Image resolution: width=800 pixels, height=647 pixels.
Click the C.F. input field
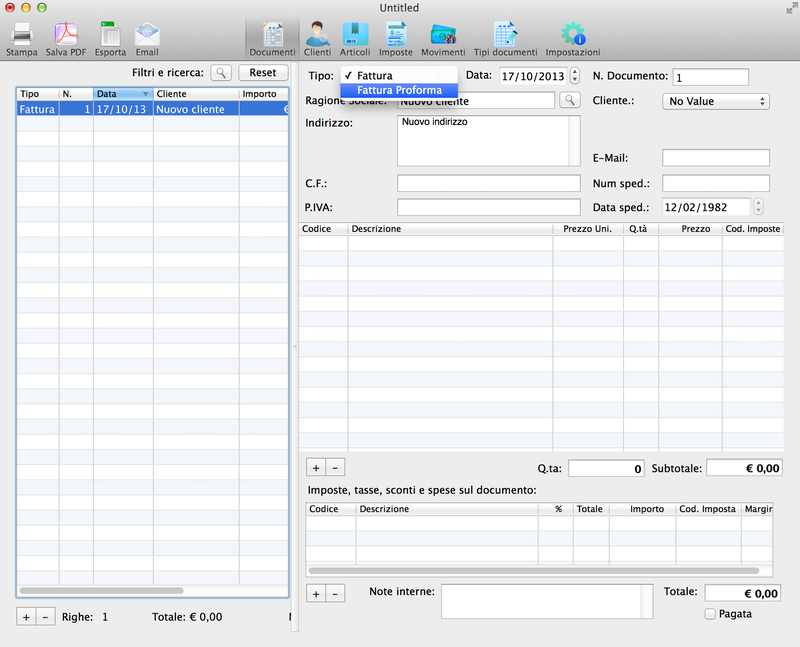click(x=488, y=183)
